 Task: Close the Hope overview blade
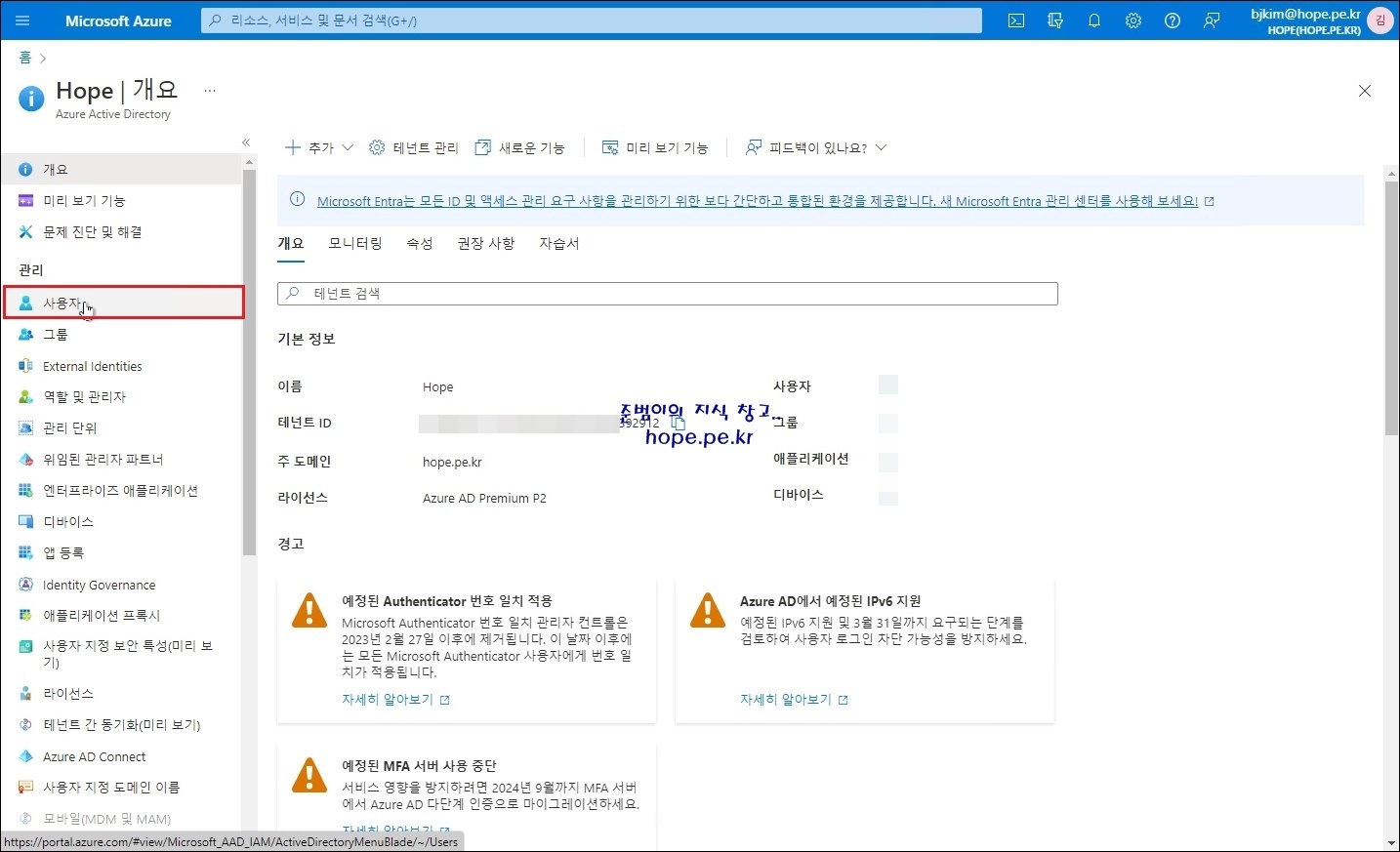[x=1365, y=91]
